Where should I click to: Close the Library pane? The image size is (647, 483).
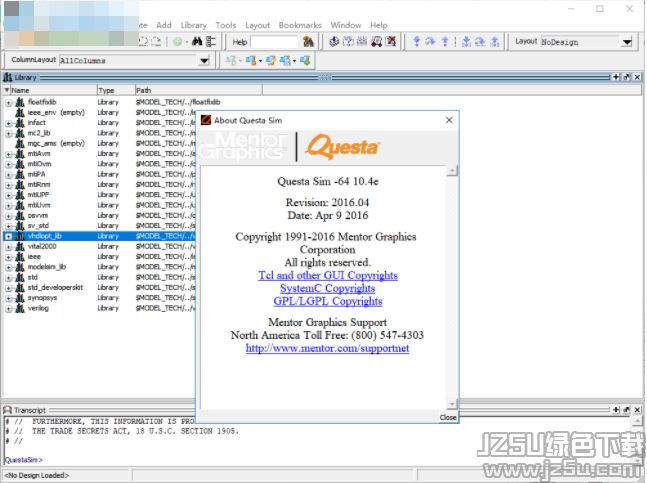[x=637, y=77]
